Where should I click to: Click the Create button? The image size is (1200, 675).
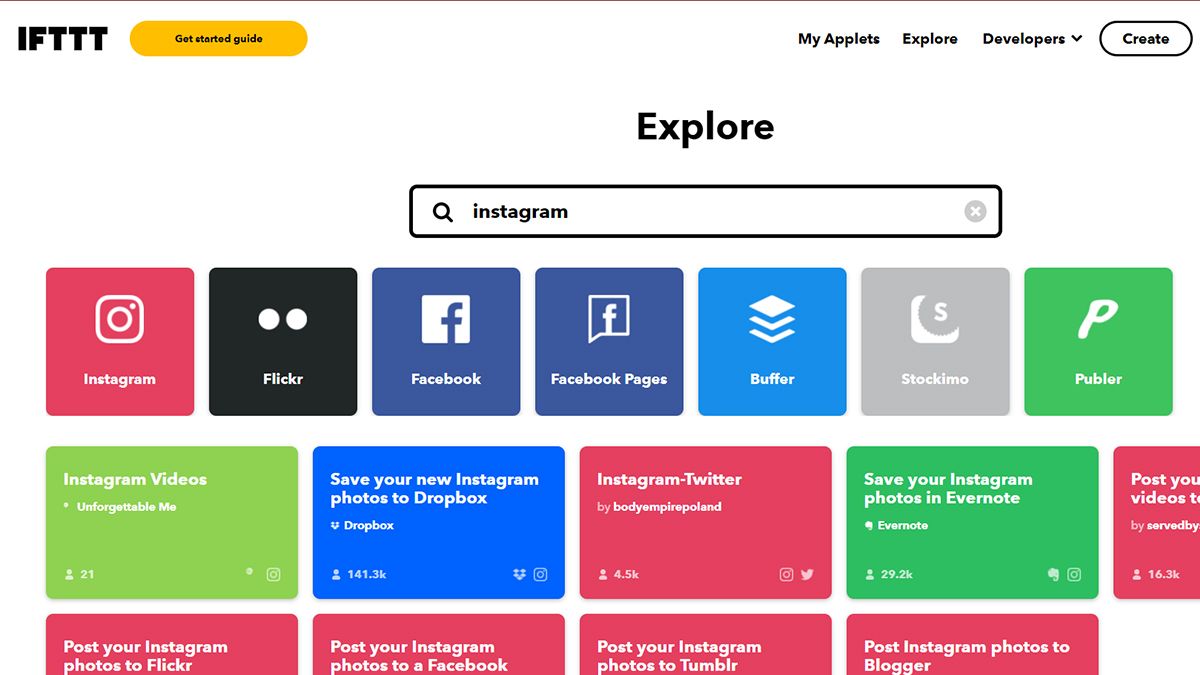1145,38
